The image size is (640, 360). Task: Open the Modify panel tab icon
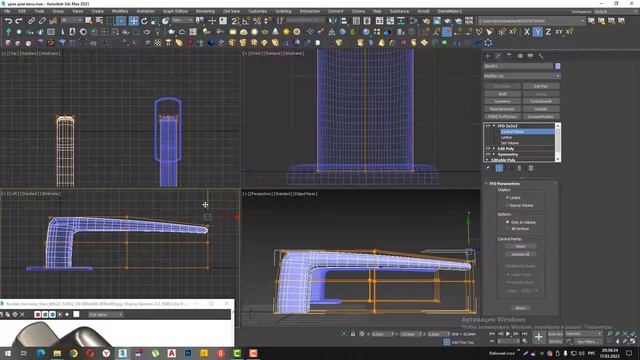[498, 56]
